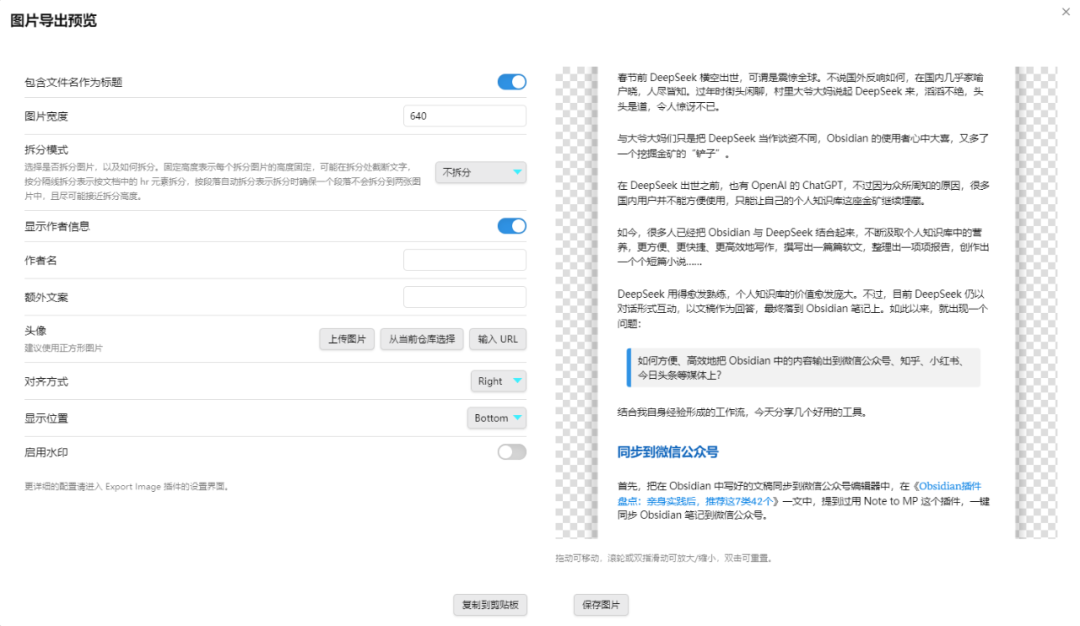The image size is (1080, 626).
Task: Click the 建议使用正方形图片 hint text
Action: [x=63, y=348]
